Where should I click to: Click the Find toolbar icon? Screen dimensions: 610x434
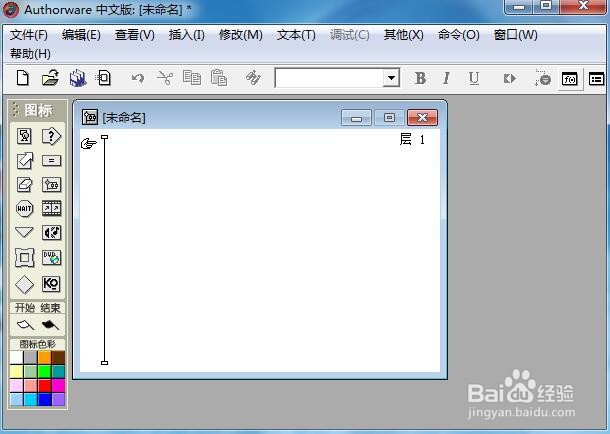(x=253, y=78)
